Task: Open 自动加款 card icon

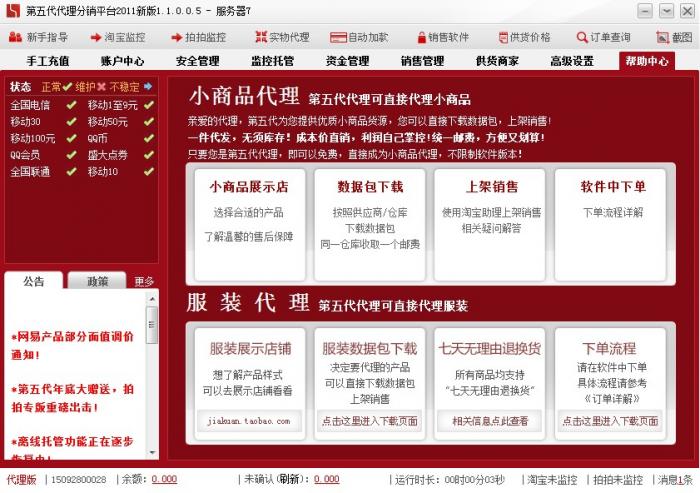Action: click(338, 38)
